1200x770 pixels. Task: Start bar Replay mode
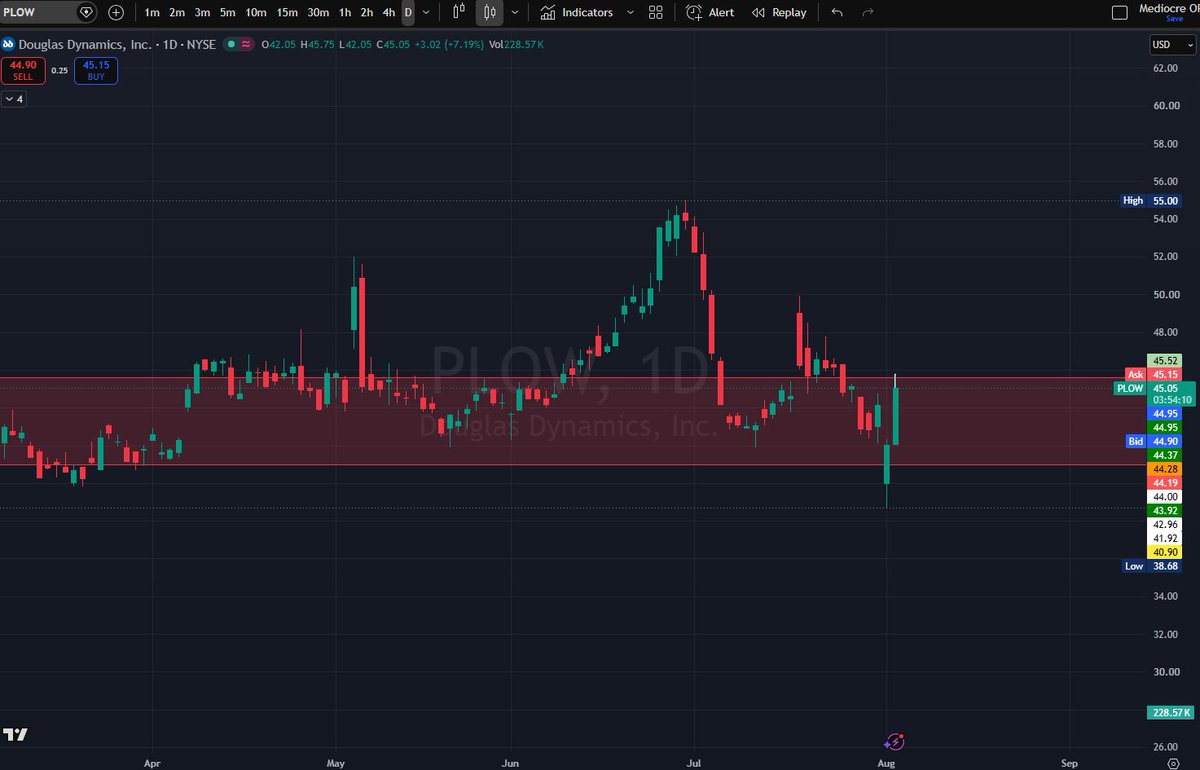(x=779, y=12)
